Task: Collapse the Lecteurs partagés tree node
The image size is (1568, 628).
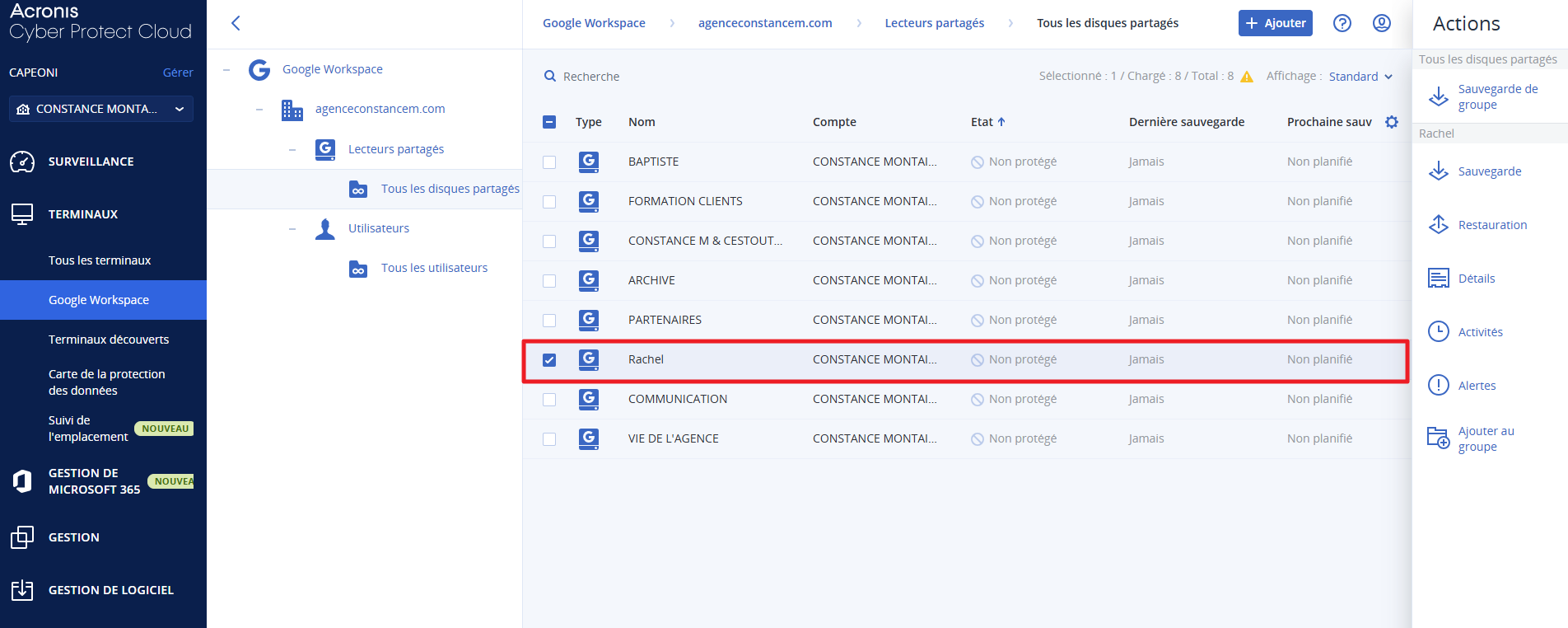Action: 292,149
